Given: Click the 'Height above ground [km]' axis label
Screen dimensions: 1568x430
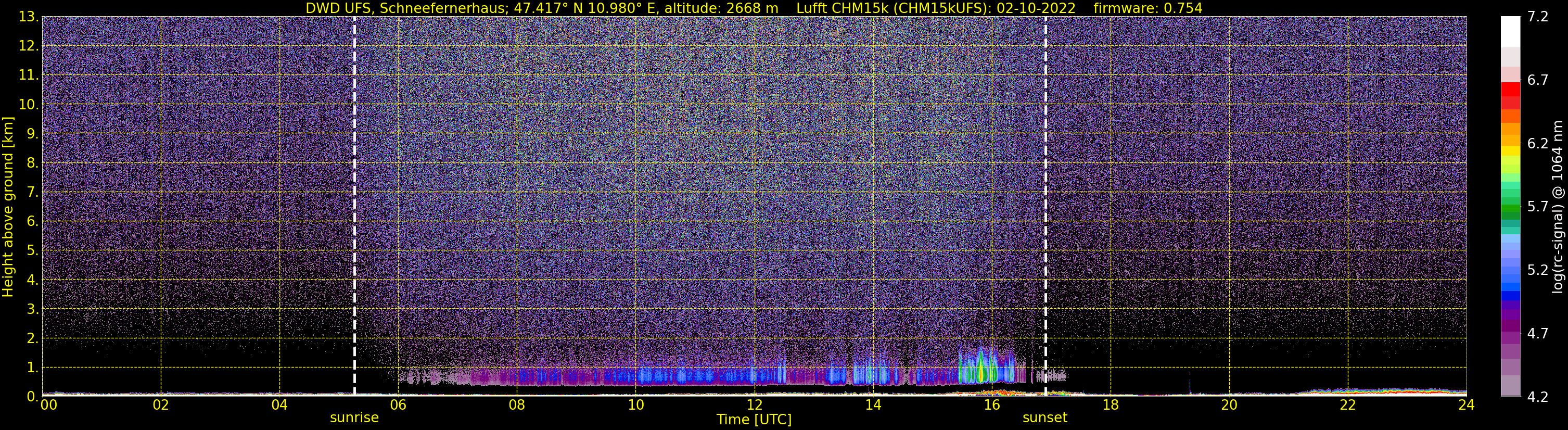Looking at the screenshot, I should [x=8, y=207].
